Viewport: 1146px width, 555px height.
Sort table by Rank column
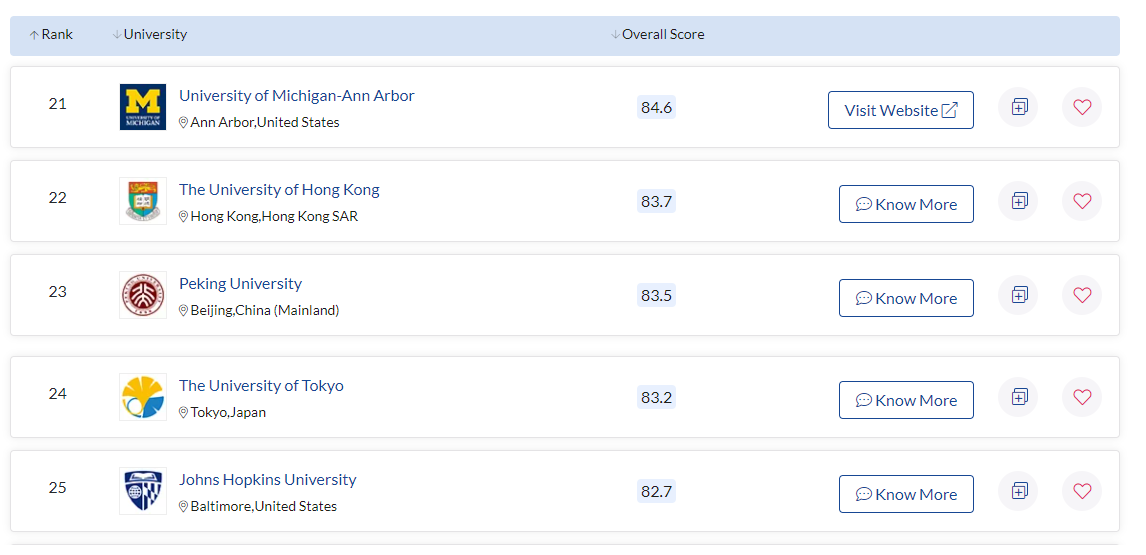[x=50, y=34]
